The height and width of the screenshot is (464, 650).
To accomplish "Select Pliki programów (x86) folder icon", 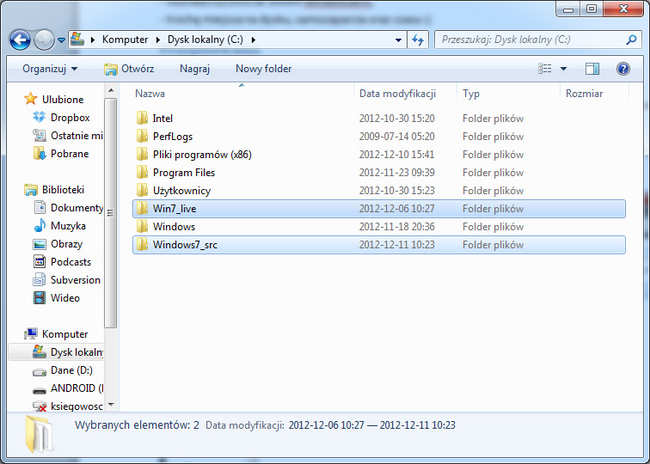I will [x=142, y=154].
